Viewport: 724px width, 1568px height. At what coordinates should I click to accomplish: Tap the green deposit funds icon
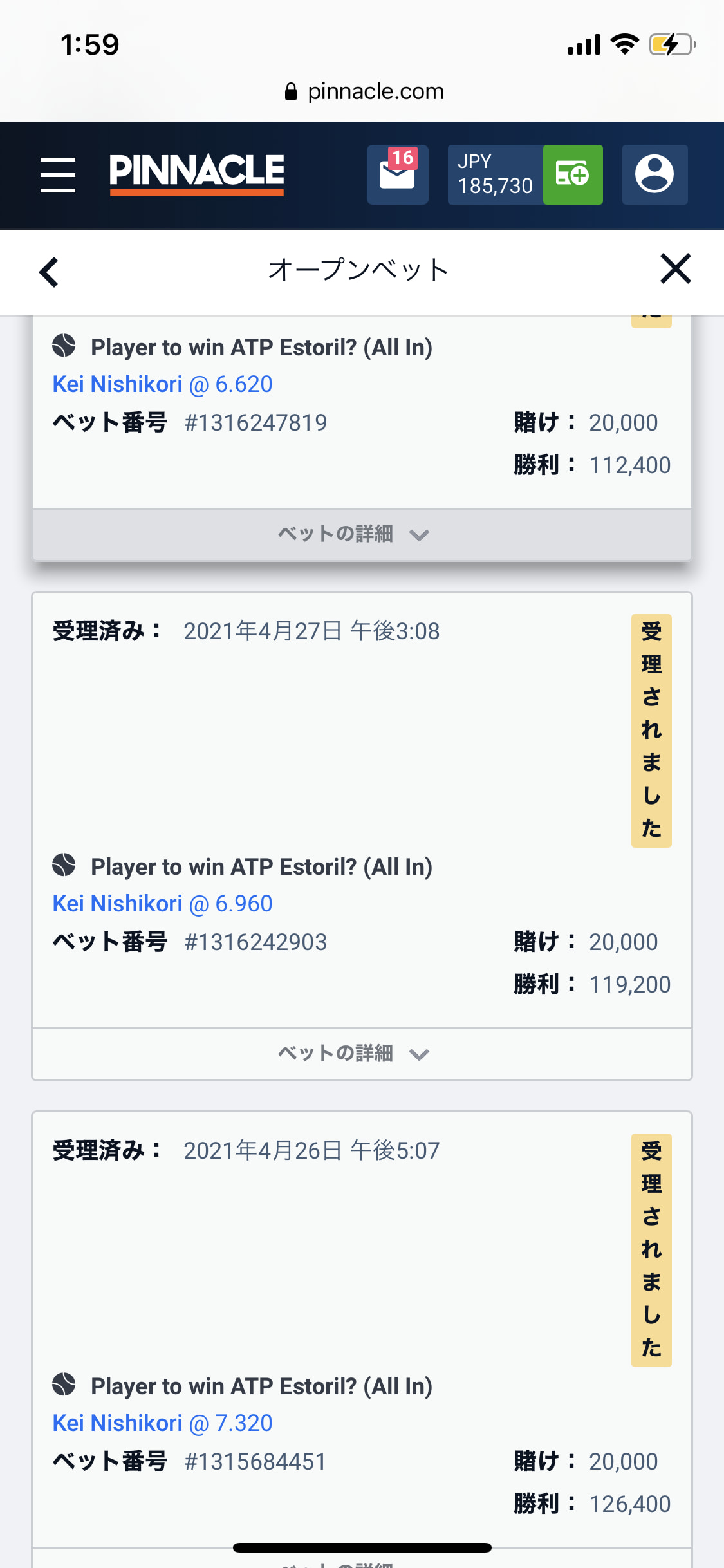(573, 174)
